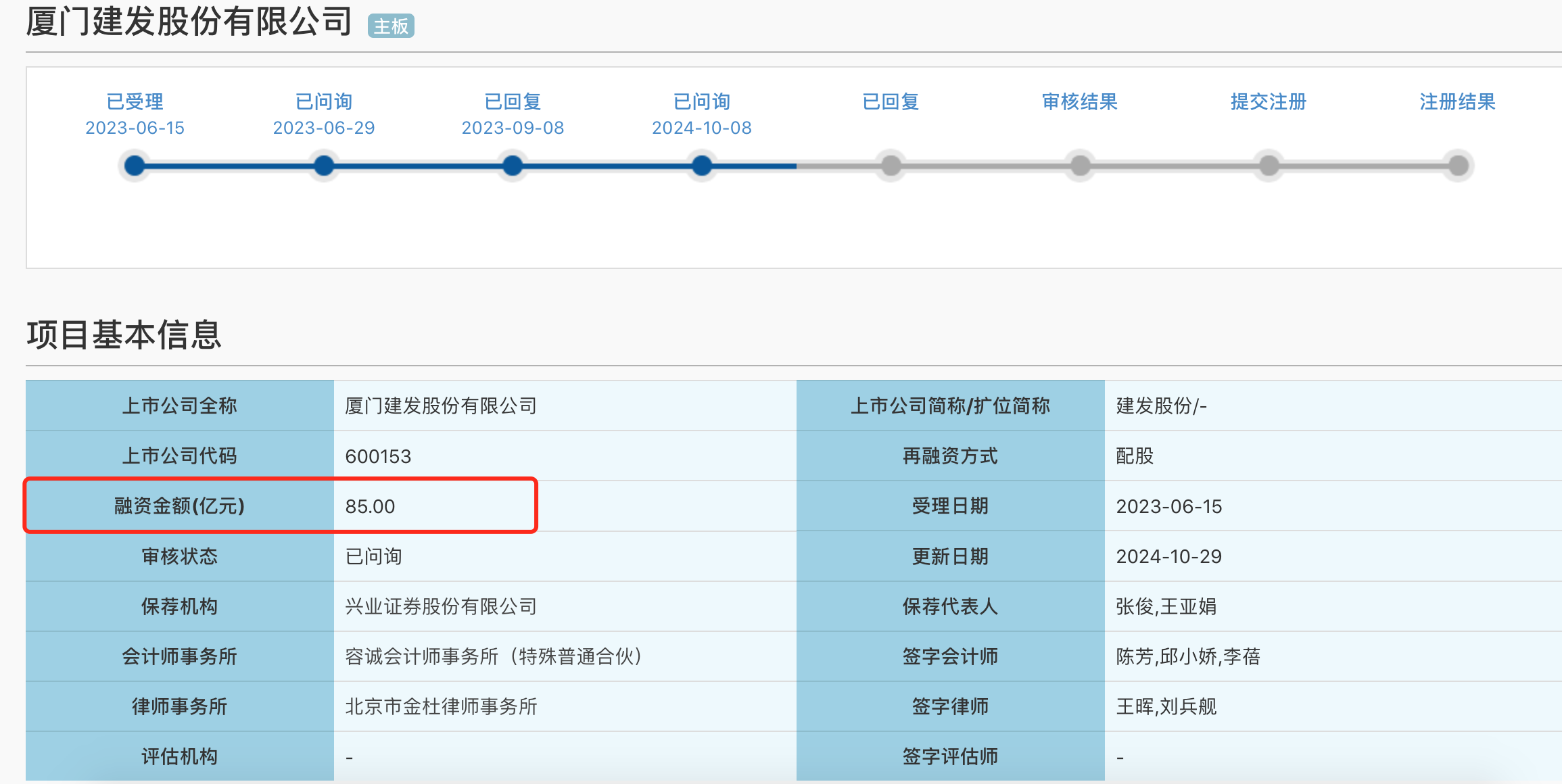Click the 主板 badge beside company title
This screenshot has height=784, width=1562.
pyautogui.click(x=391, y=26)
